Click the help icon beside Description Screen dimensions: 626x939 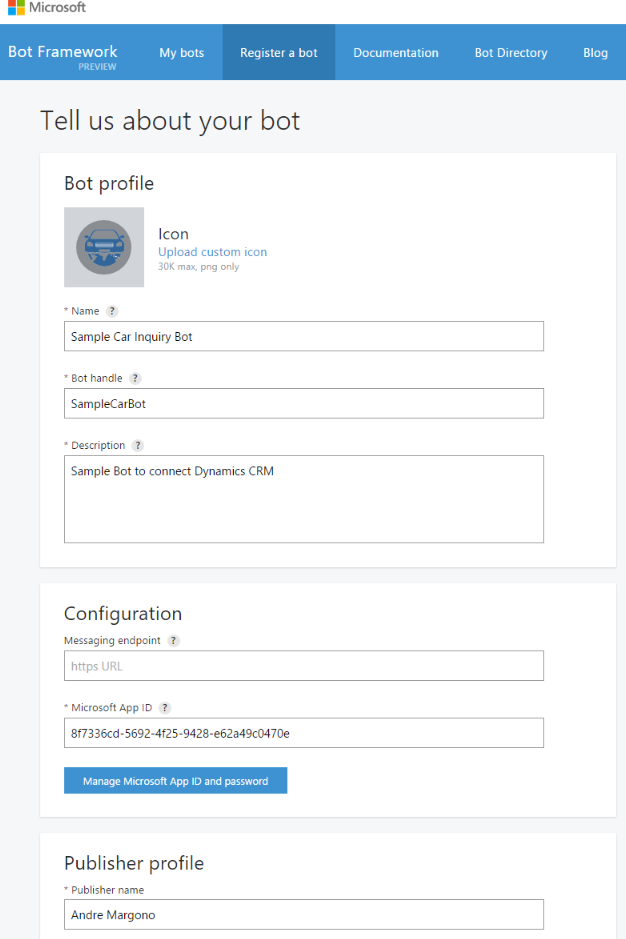[x=138, y=445]
